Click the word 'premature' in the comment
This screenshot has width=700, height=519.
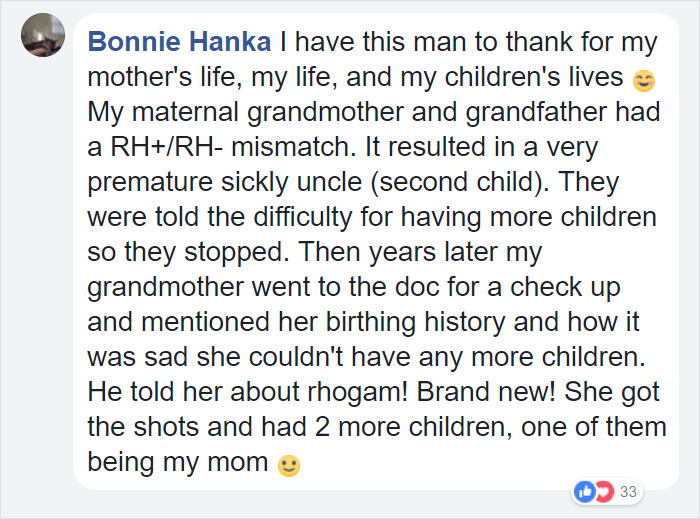click(150, 183)
